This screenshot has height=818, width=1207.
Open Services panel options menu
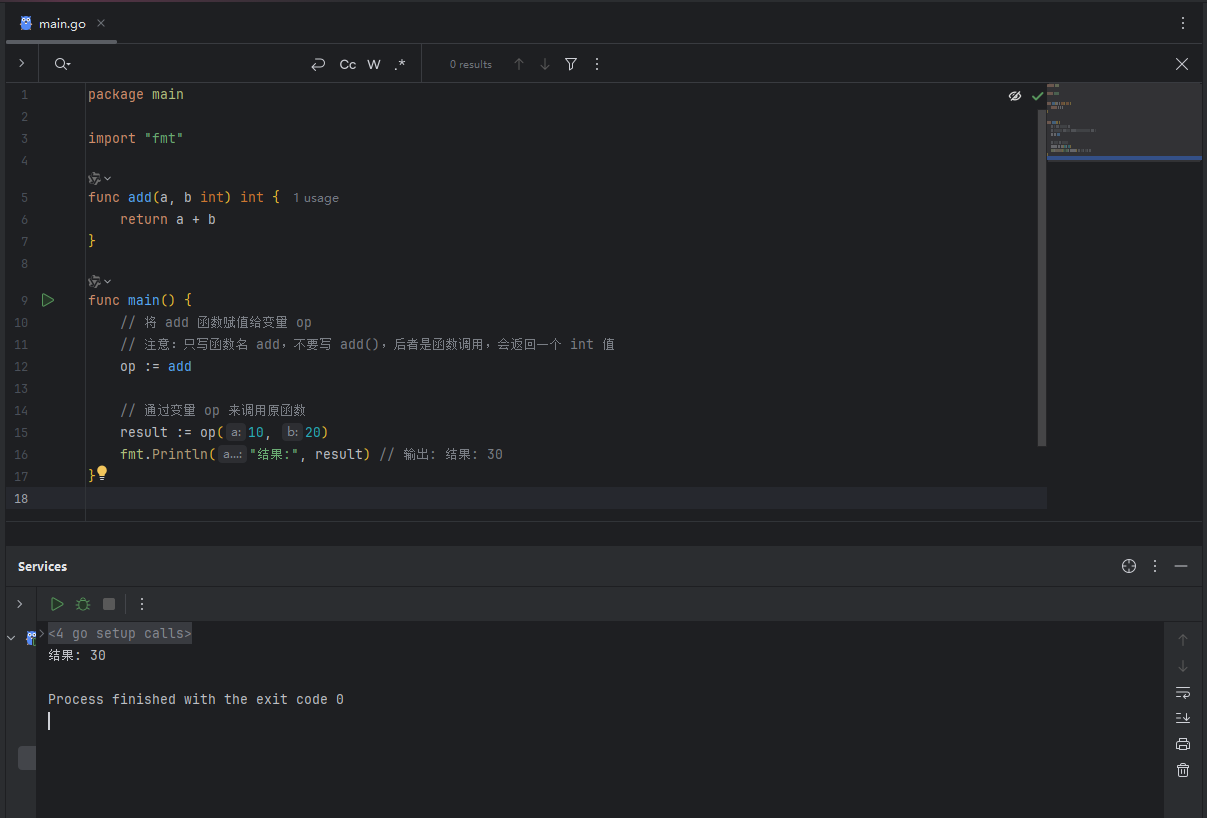tap(1155, 566)
